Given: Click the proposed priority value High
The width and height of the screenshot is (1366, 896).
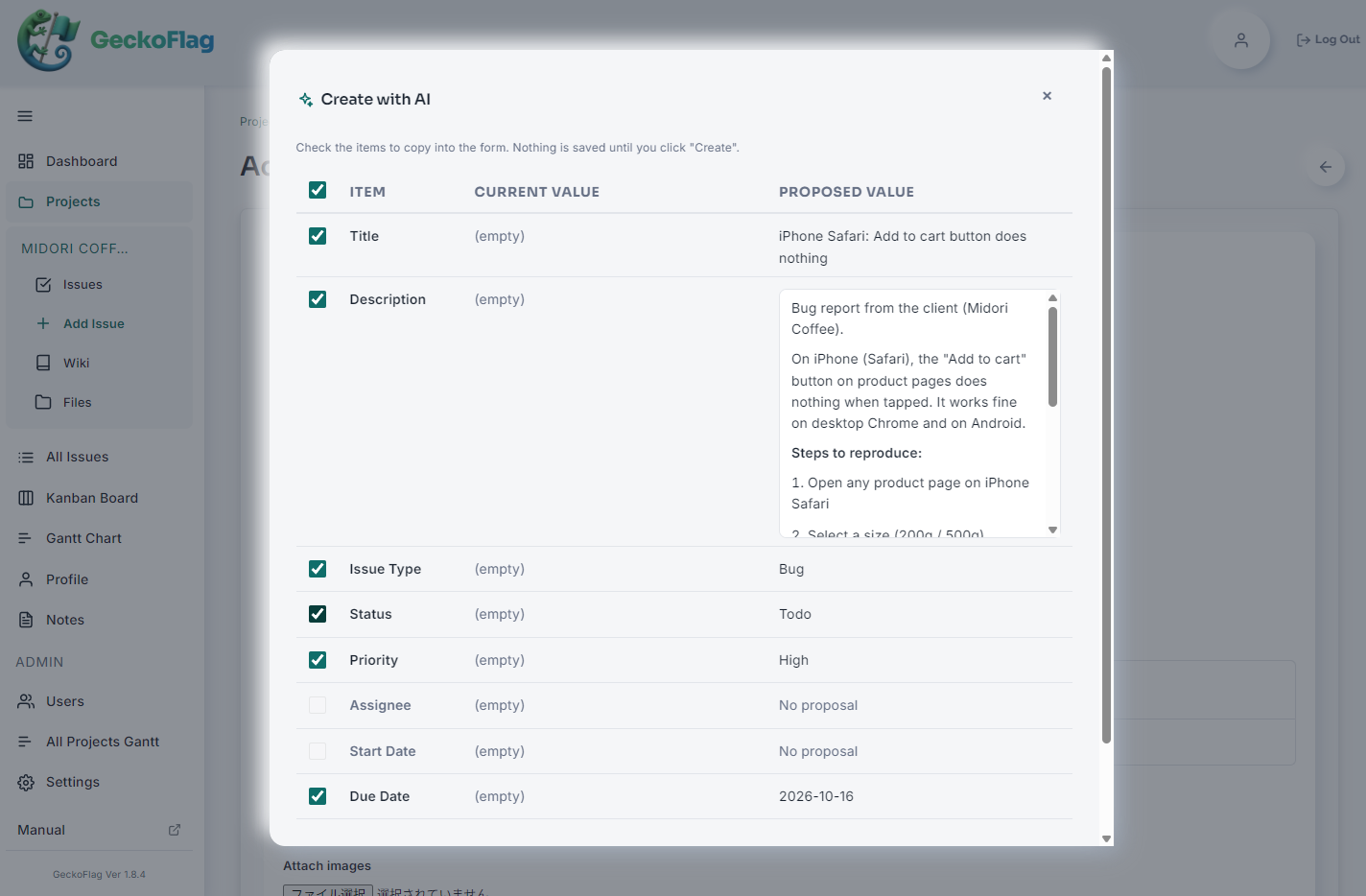Looking at the screenshot, I should pos(793,660).
